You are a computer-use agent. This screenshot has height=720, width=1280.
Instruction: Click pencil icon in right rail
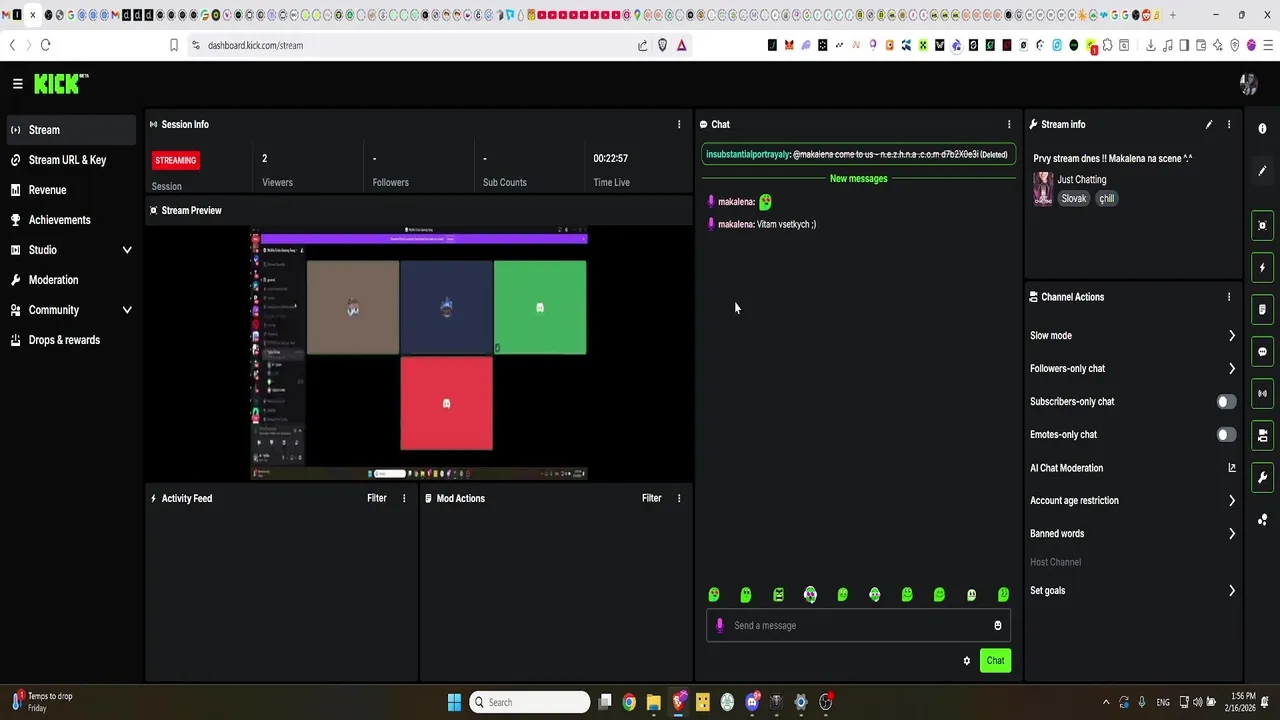1262,171
